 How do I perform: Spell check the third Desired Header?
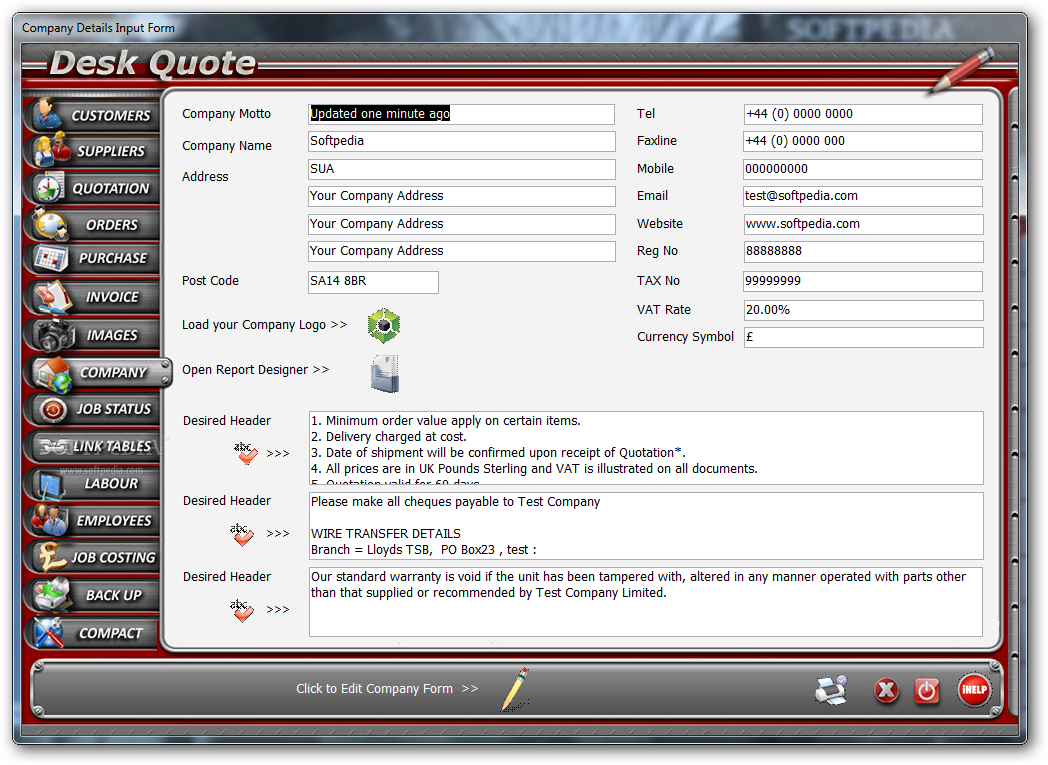pos(242,610)
